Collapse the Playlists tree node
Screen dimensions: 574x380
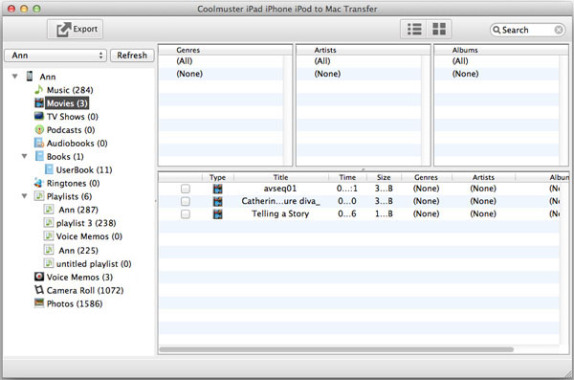(25, 196)
